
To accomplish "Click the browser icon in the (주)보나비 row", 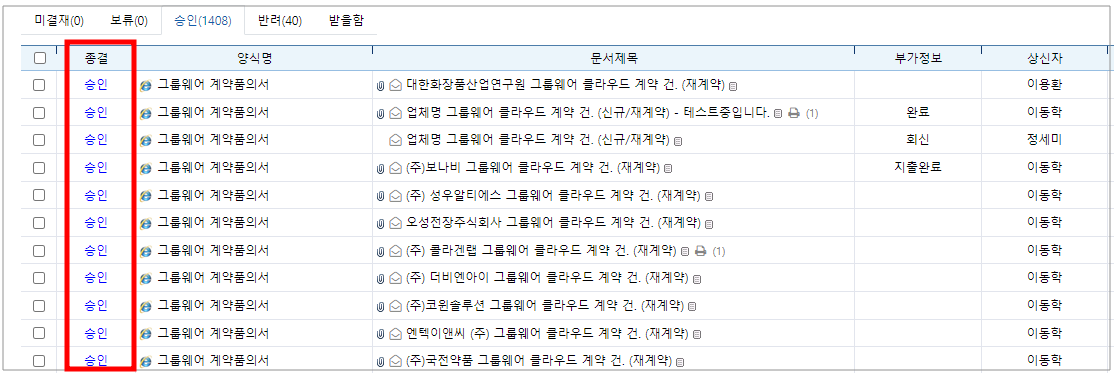I will pyautogui.click(x=146, y=168).
